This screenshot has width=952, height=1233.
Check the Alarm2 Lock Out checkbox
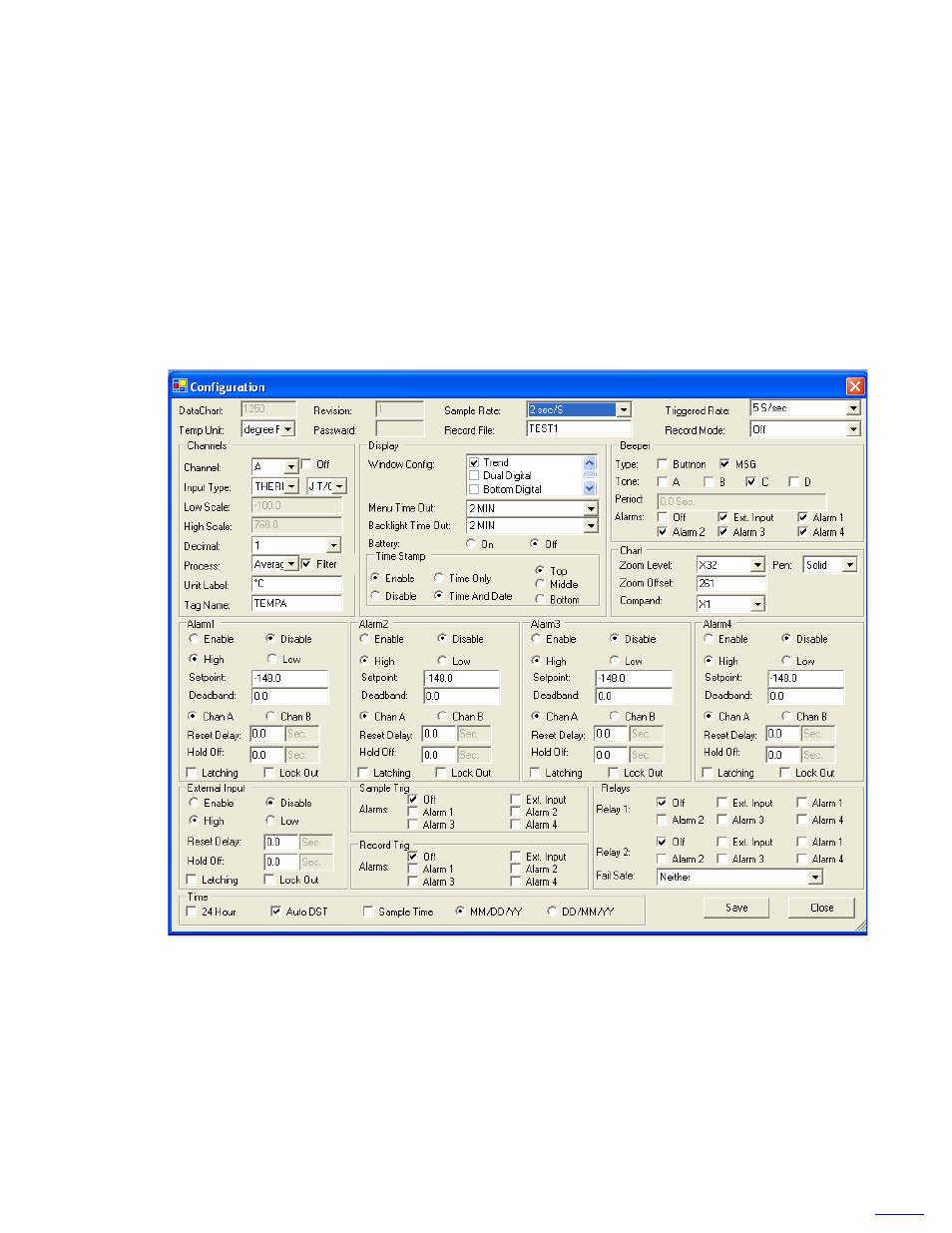pos(441,773)
